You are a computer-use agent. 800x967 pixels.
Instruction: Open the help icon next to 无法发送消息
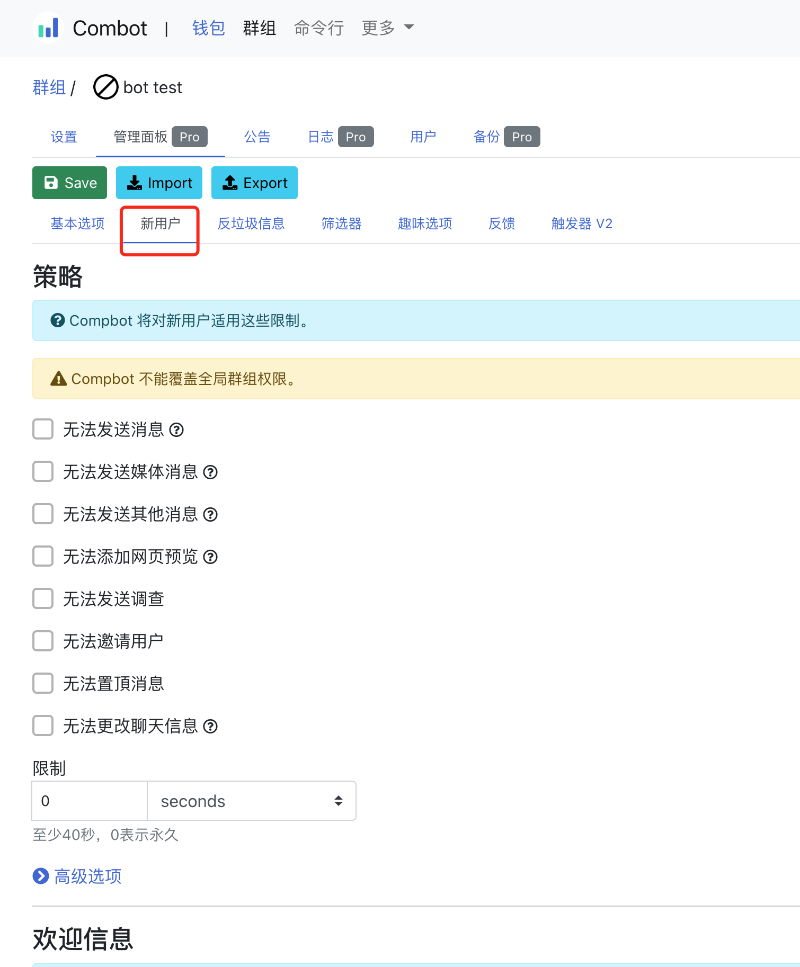point(176,430)
